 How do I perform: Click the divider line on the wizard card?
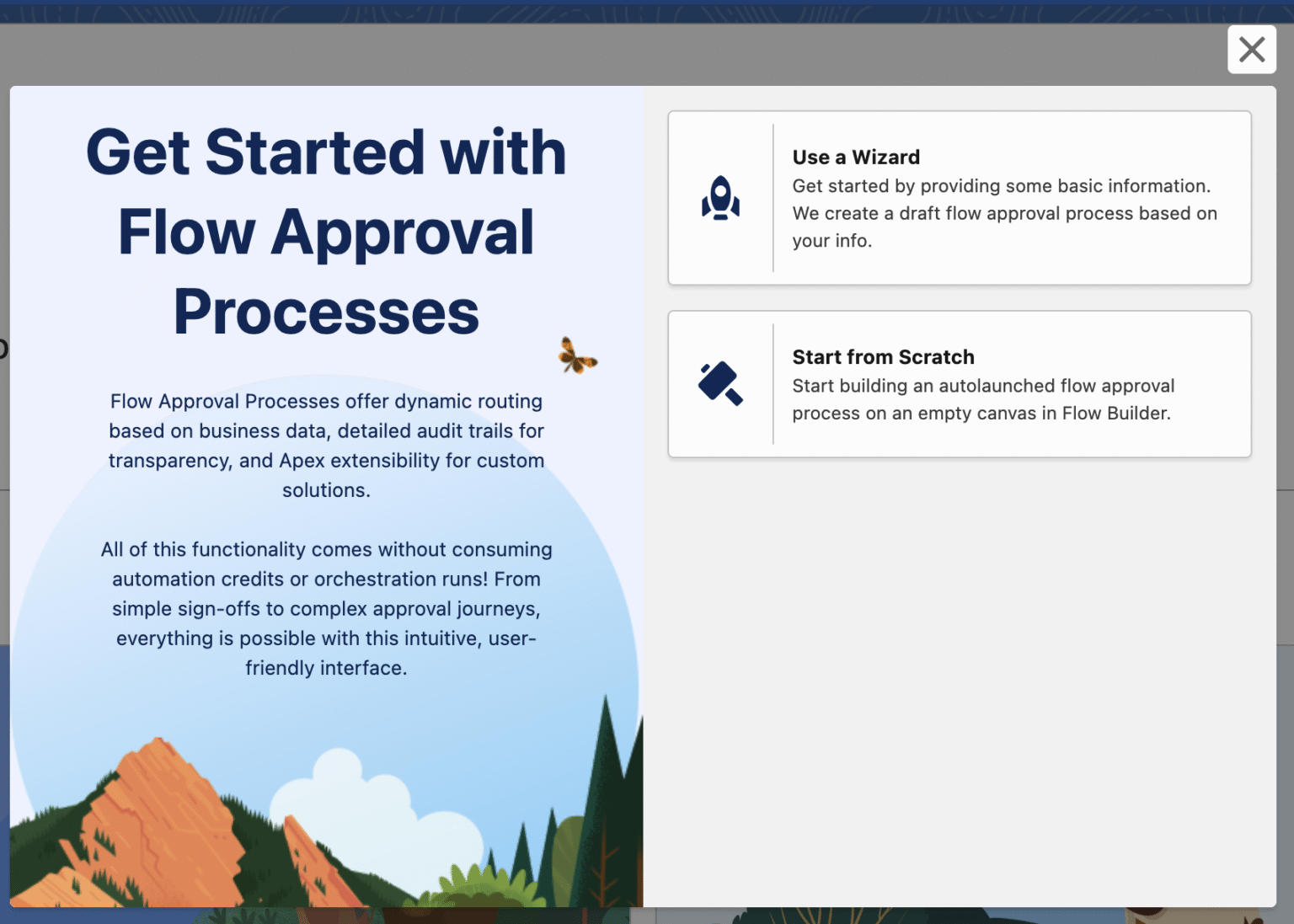click(773, 198)
